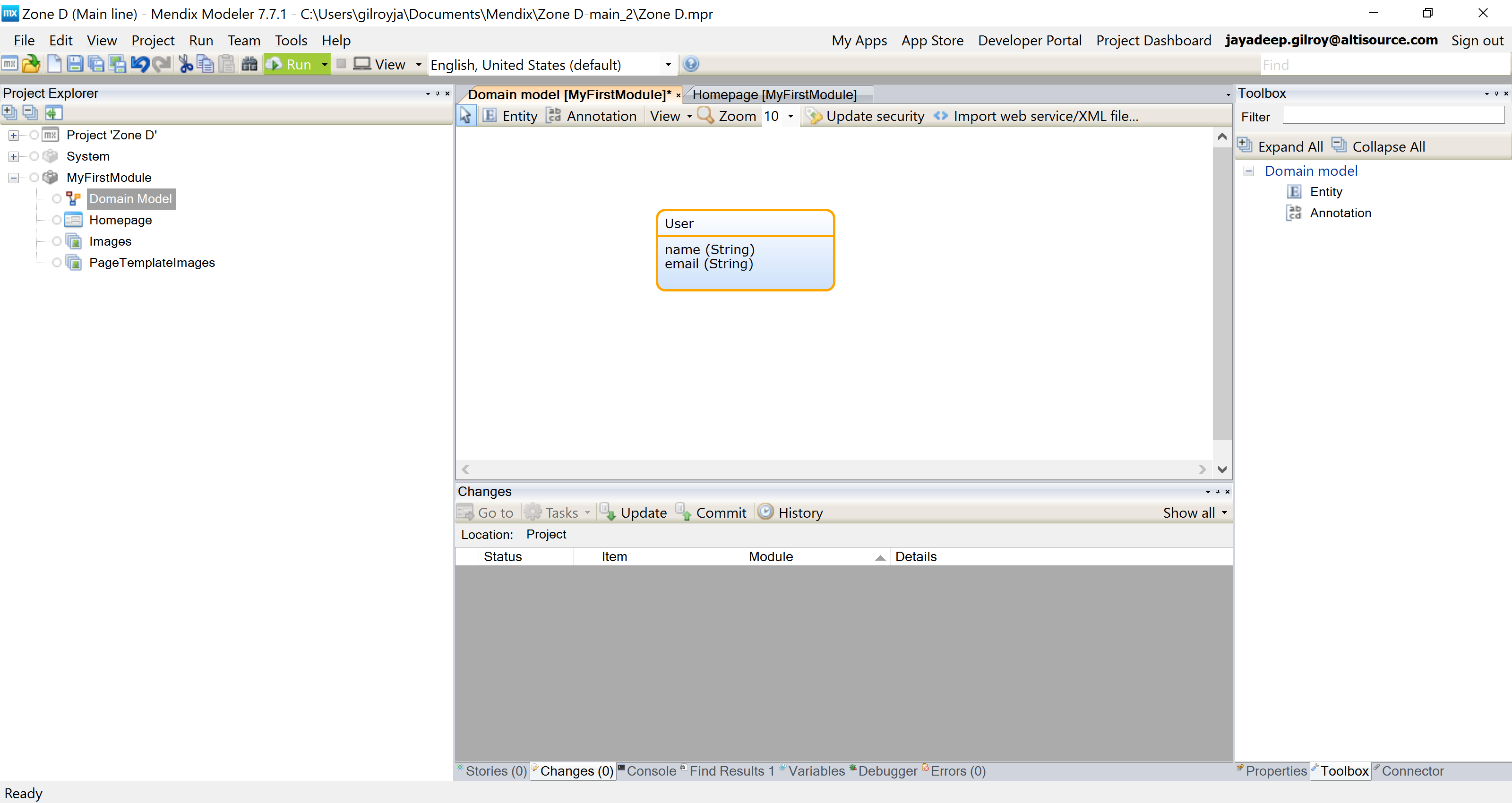The image size is (1512, 803).
Task: Click the Cut scissors icon
Action: point(186,64)
